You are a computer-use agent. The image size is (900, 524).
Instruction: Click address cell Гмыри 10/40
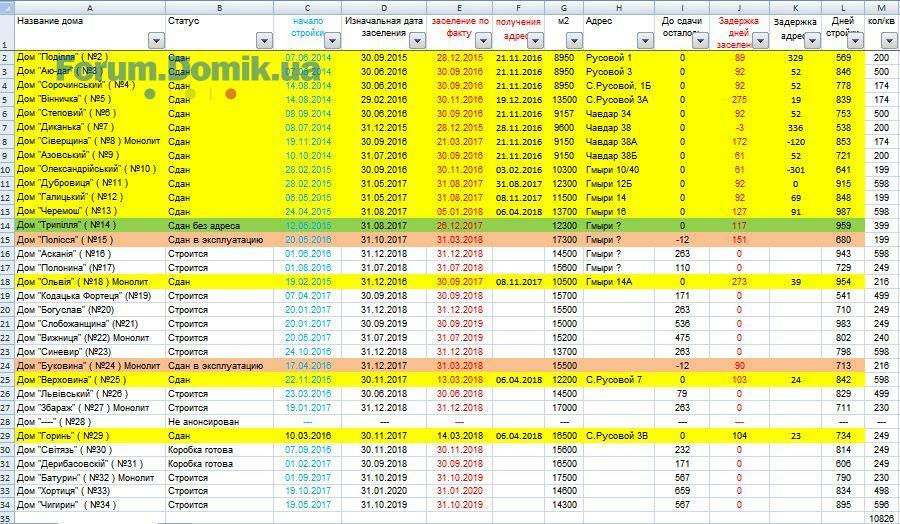click(619, 169)
